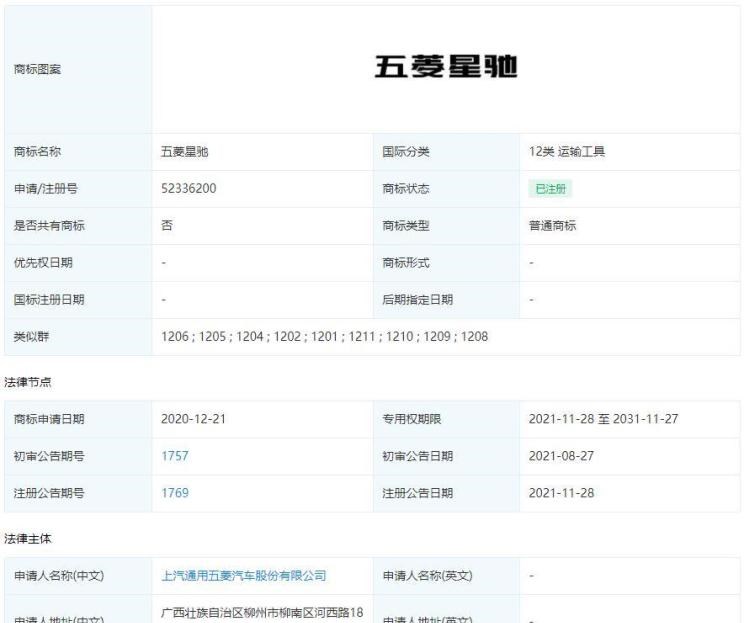Click the 初审公告日期 label

(x=418, y=456)
